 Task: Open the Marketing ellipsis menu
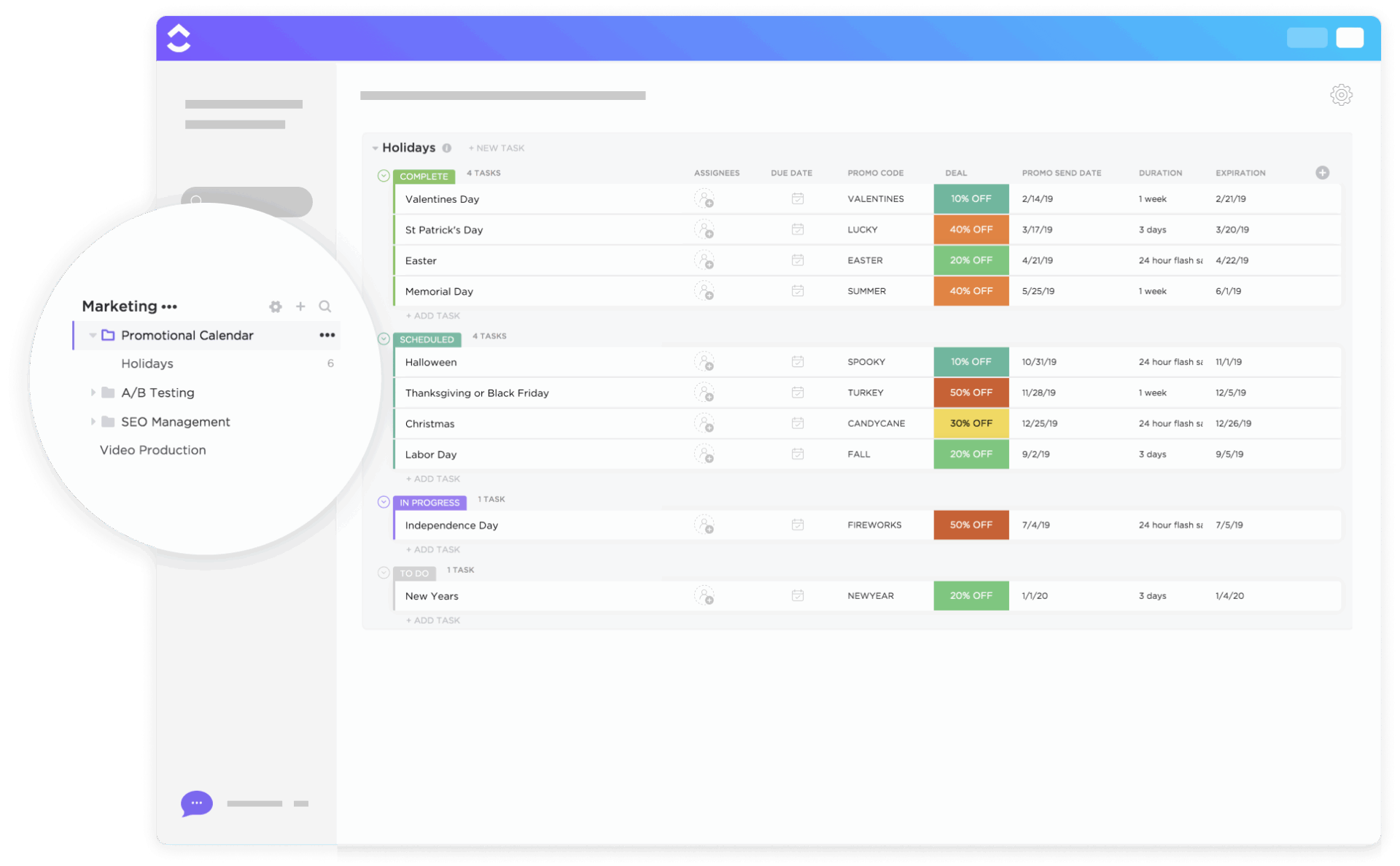(170, 306)
